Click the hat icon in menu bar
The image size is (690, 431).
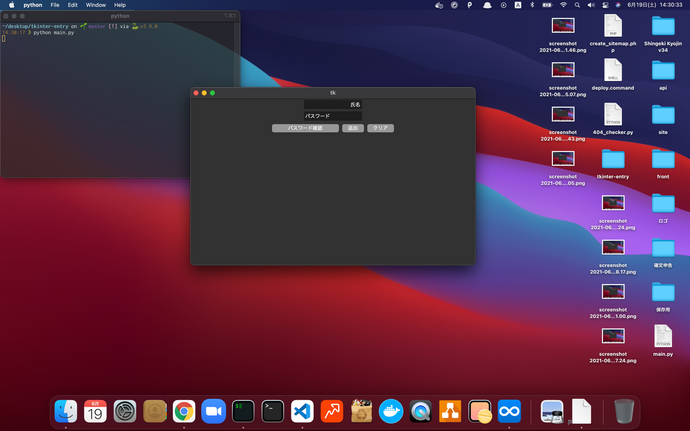pos(487,5)
